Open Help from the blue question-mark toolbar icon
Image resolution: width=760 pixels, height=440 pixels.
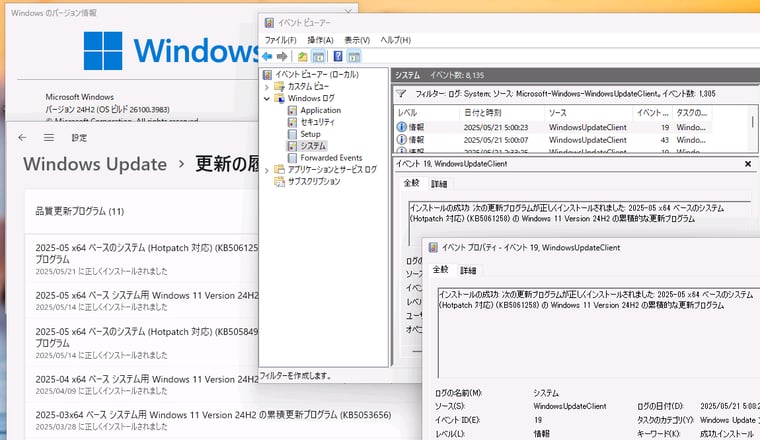[x=338, y=57]
